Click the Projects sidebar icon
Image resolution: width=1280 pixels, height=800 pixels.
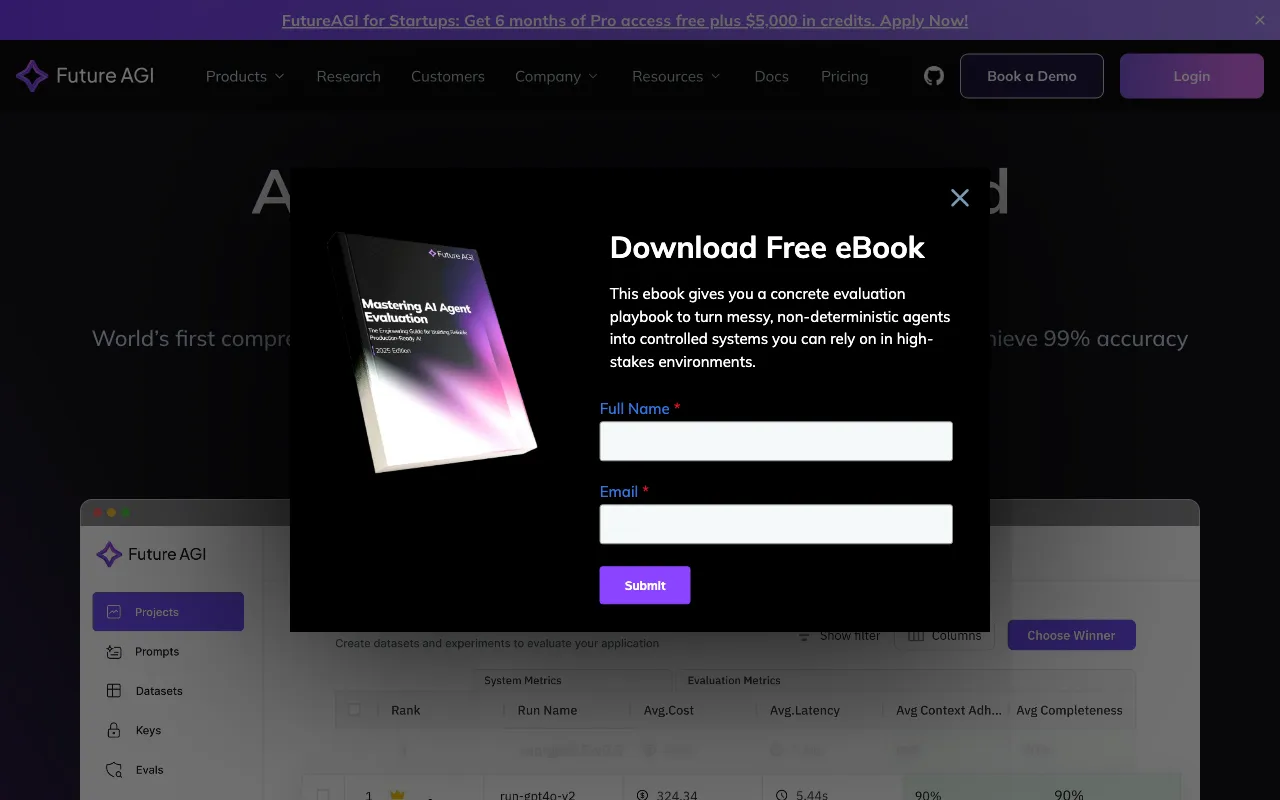pos(114,612)
